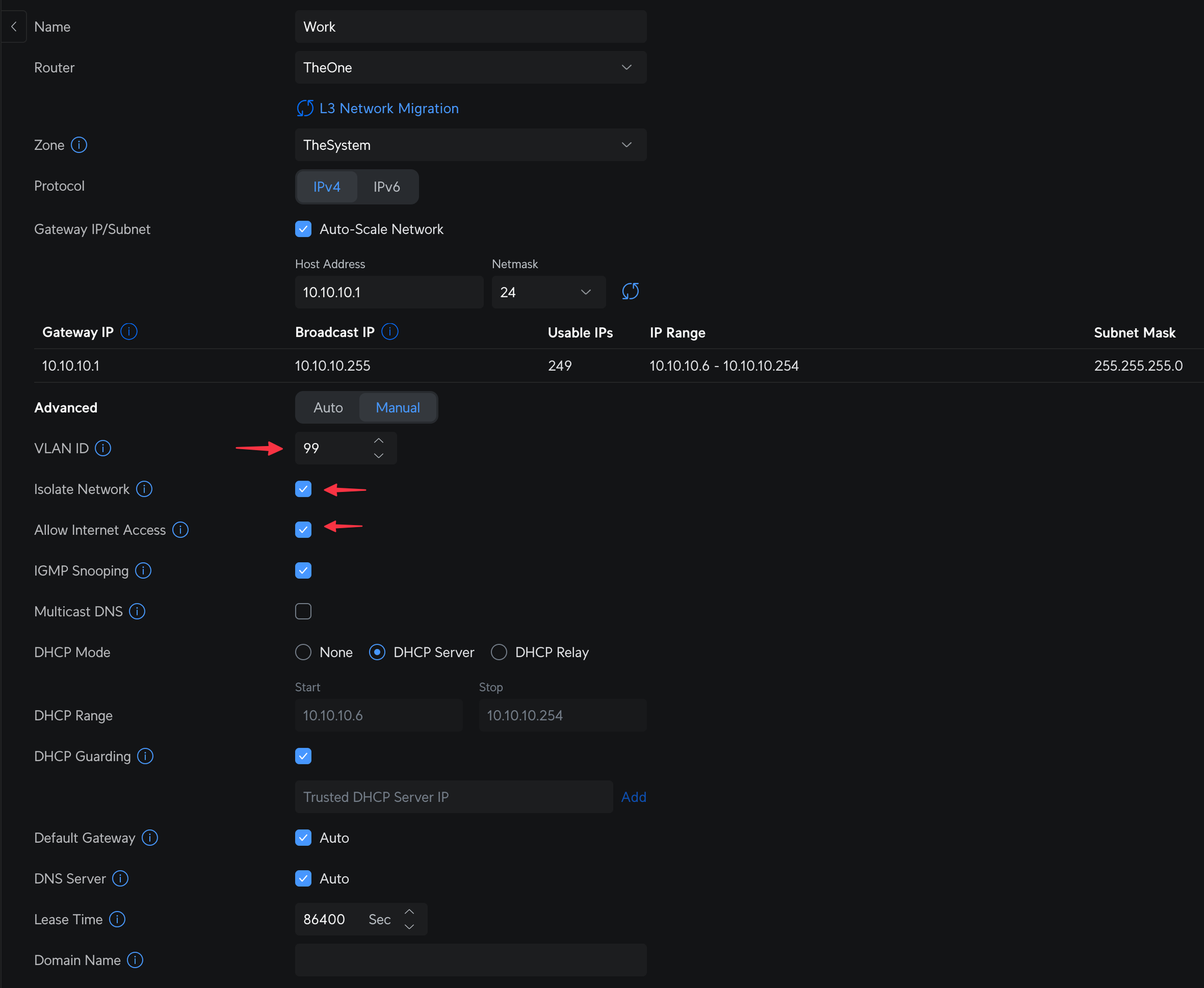Click the Zone info icon
The image size is (1204, 988).
(79, 145)
